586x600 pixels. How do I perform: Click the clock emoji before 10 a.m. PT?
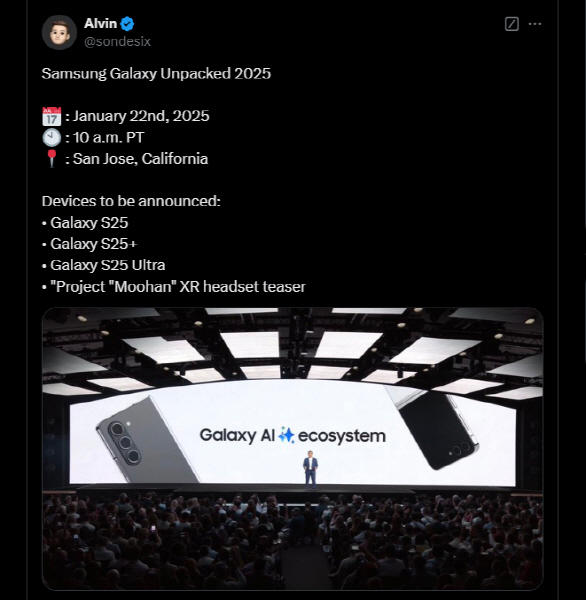[x=51, y=138]
